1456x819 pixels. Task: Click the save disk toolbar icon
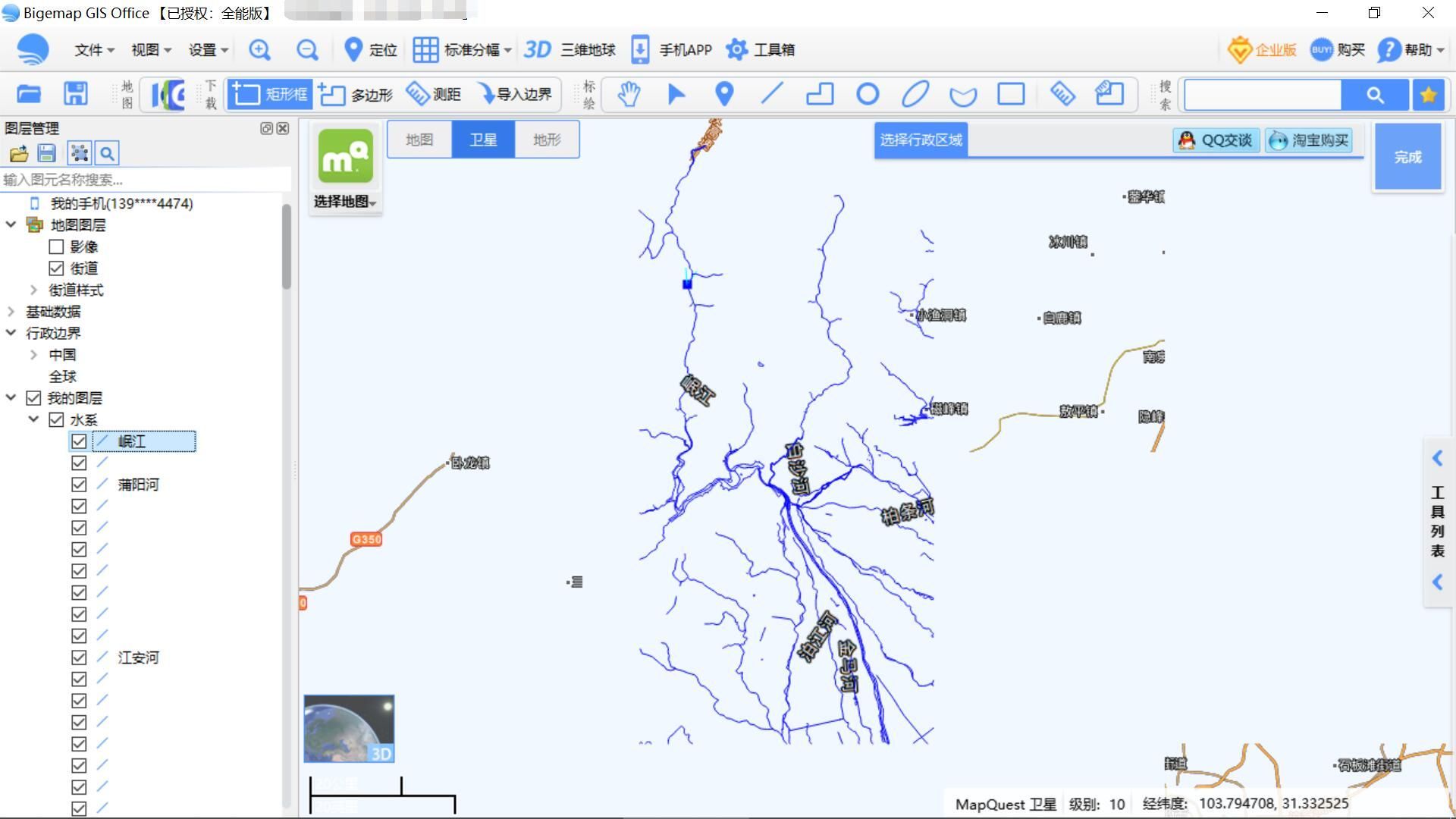[76, 94]
